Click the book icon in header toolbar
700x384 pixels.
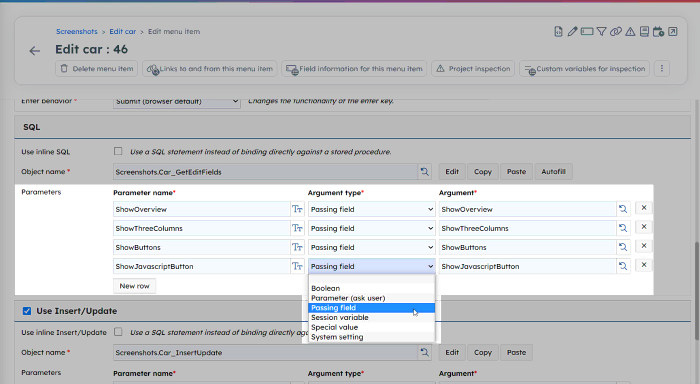coord(644,32)
